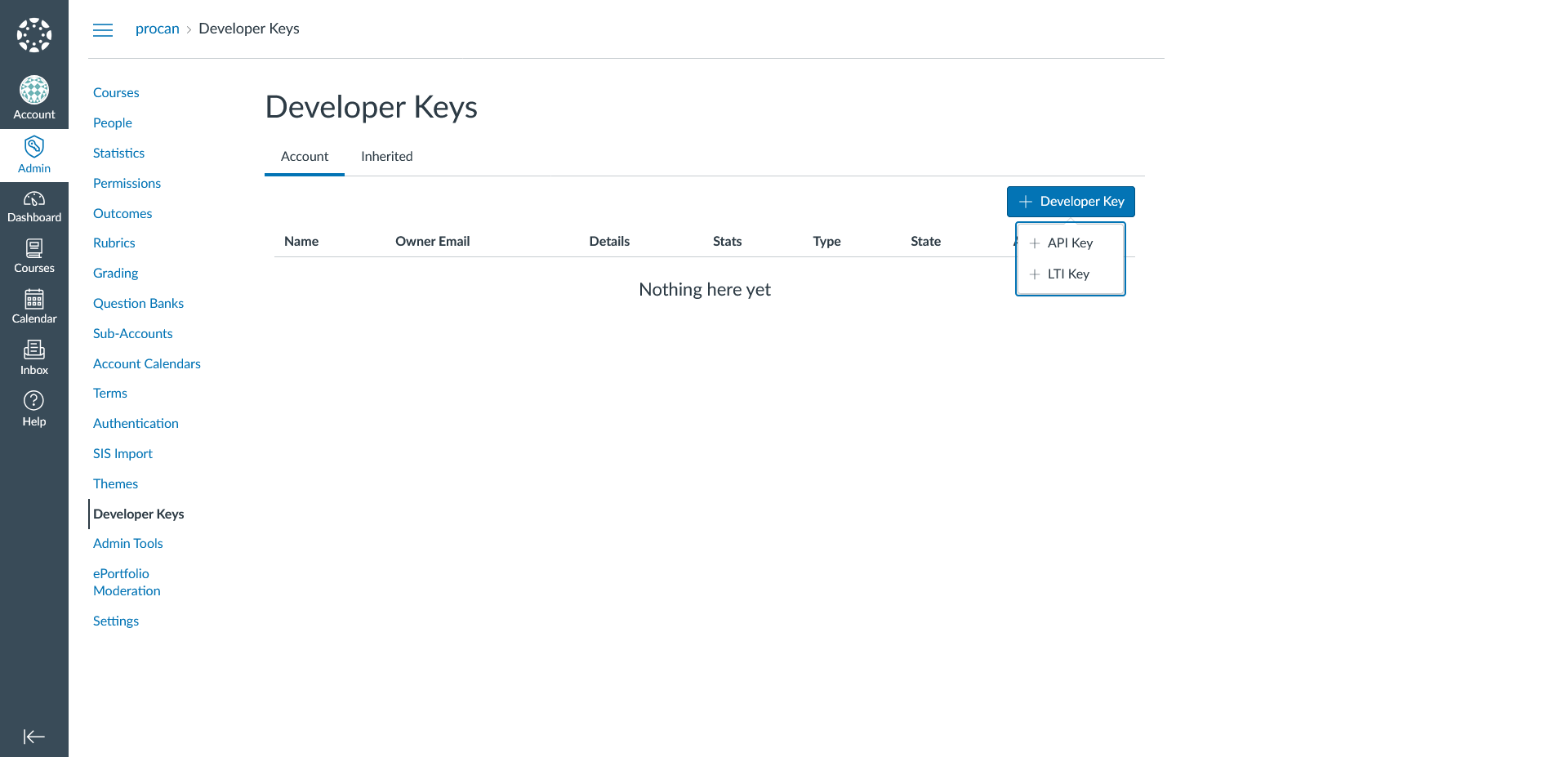
Task: Open the global Courses book icon
Action: [34, 248]
